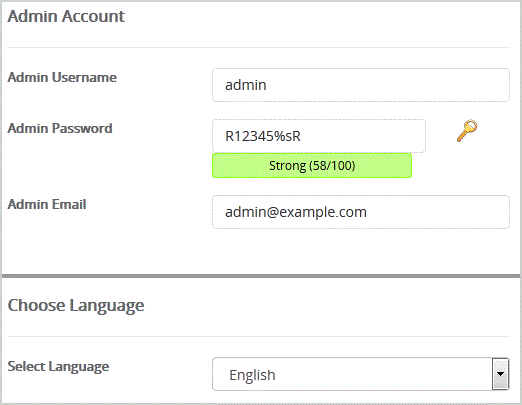Place cursor on the word admin in username

click(246, 85)
